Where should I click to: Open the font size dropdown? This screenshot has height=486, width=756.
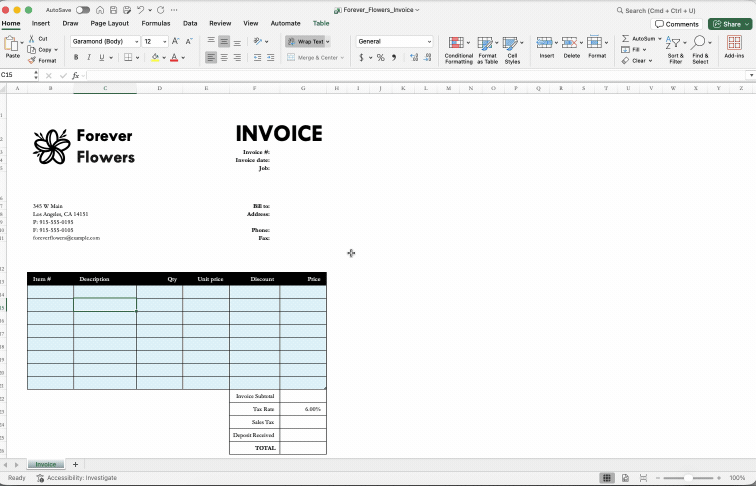pos(164,42)
